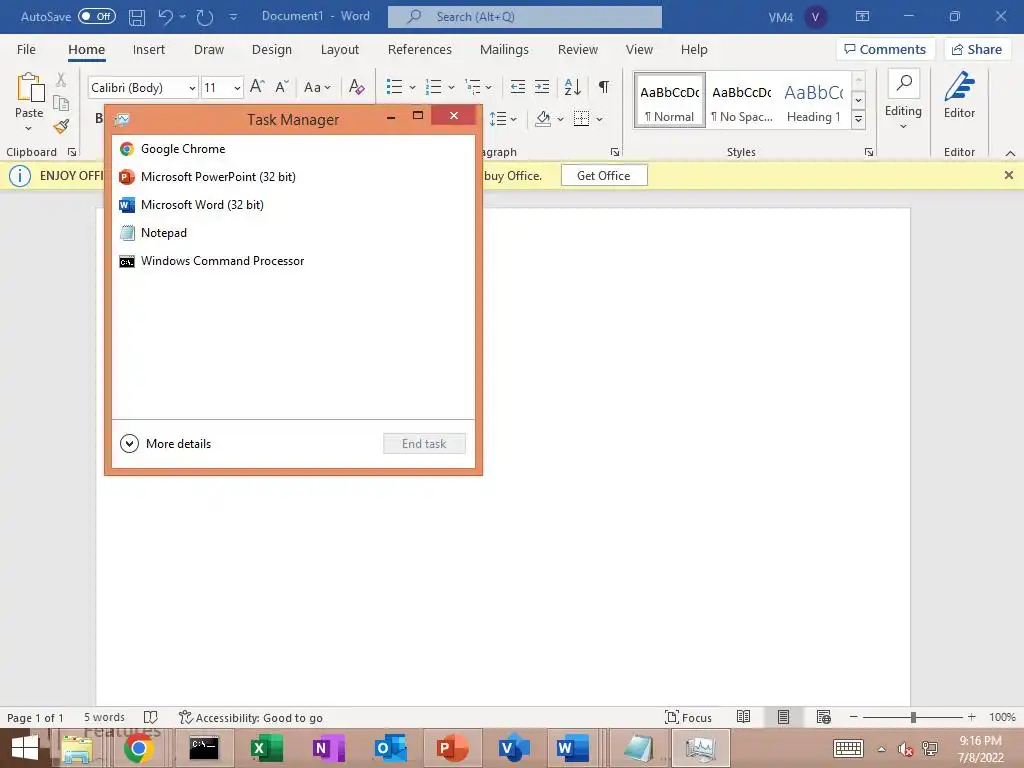Click the Search box in title bar
This screenshot has height=768, width=1024.
coord(524,17)
